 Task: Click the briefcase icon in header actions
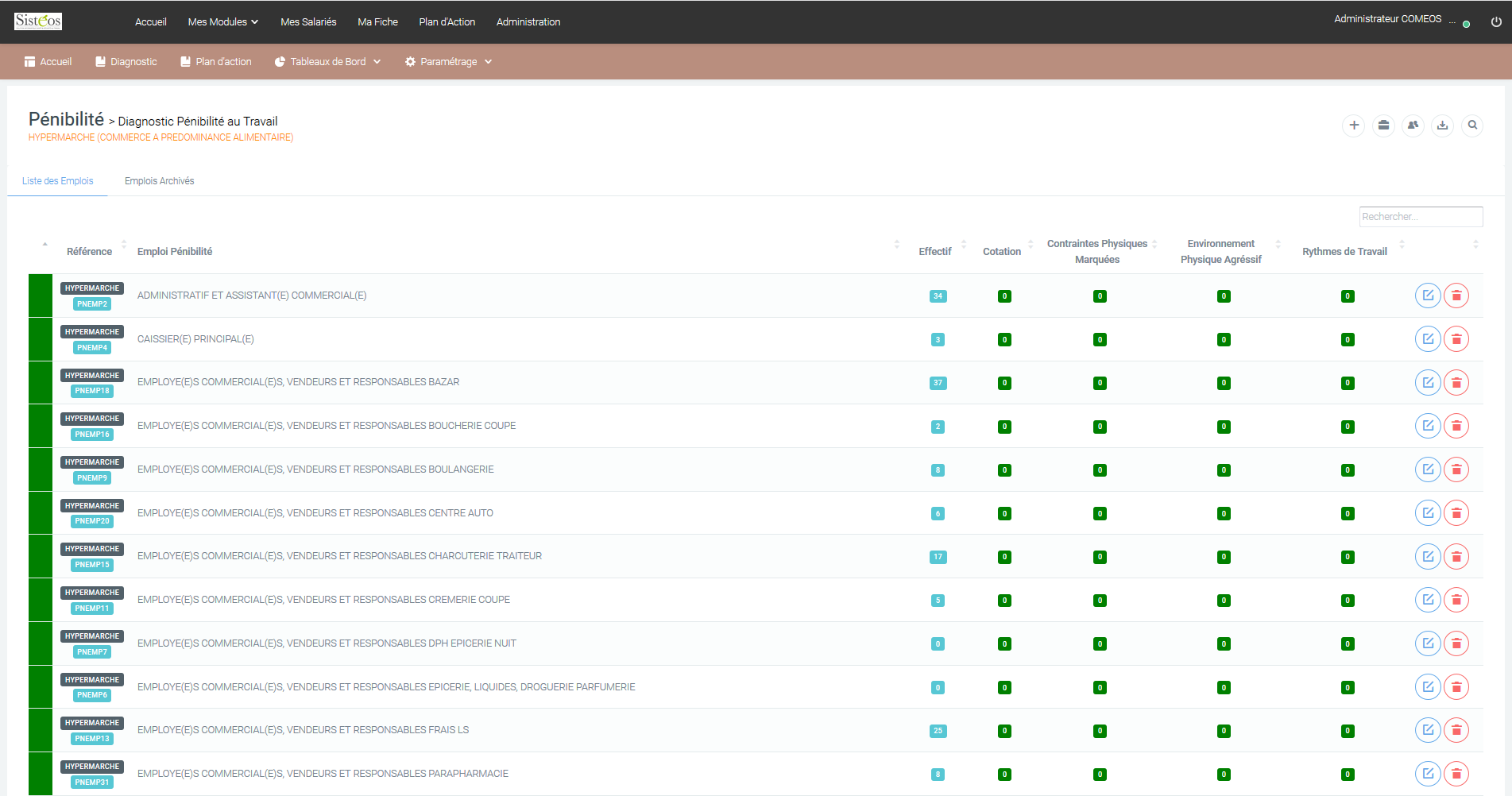pyautogui.click(x=1383, y=126)
